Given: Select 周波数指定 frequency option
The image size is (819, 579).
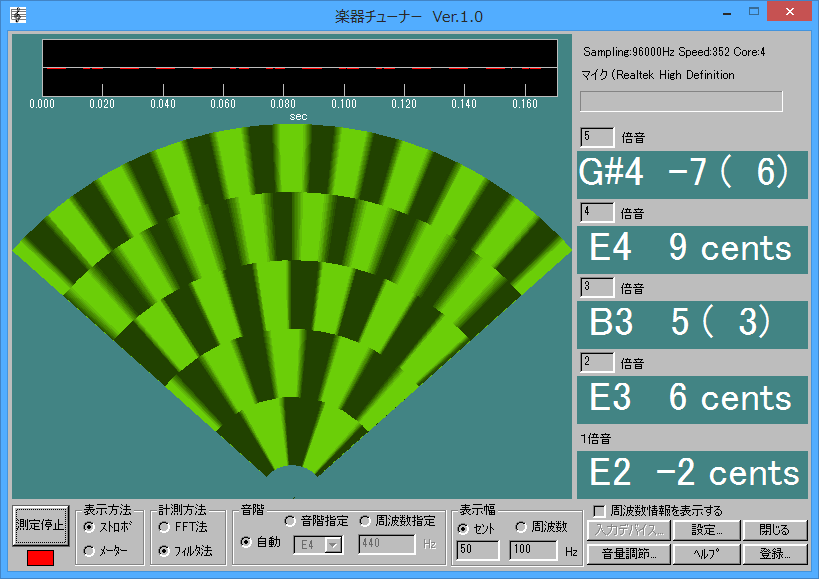Looking at the screenshot, I should 364,521.
